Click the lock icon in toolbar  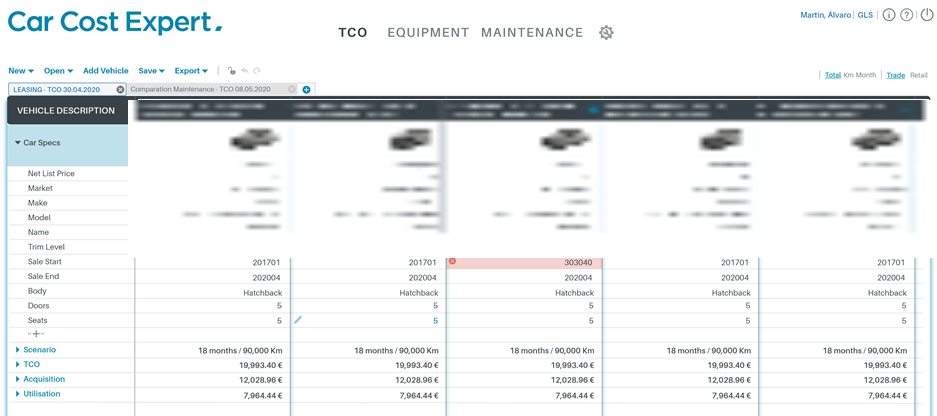click(231, 71)
